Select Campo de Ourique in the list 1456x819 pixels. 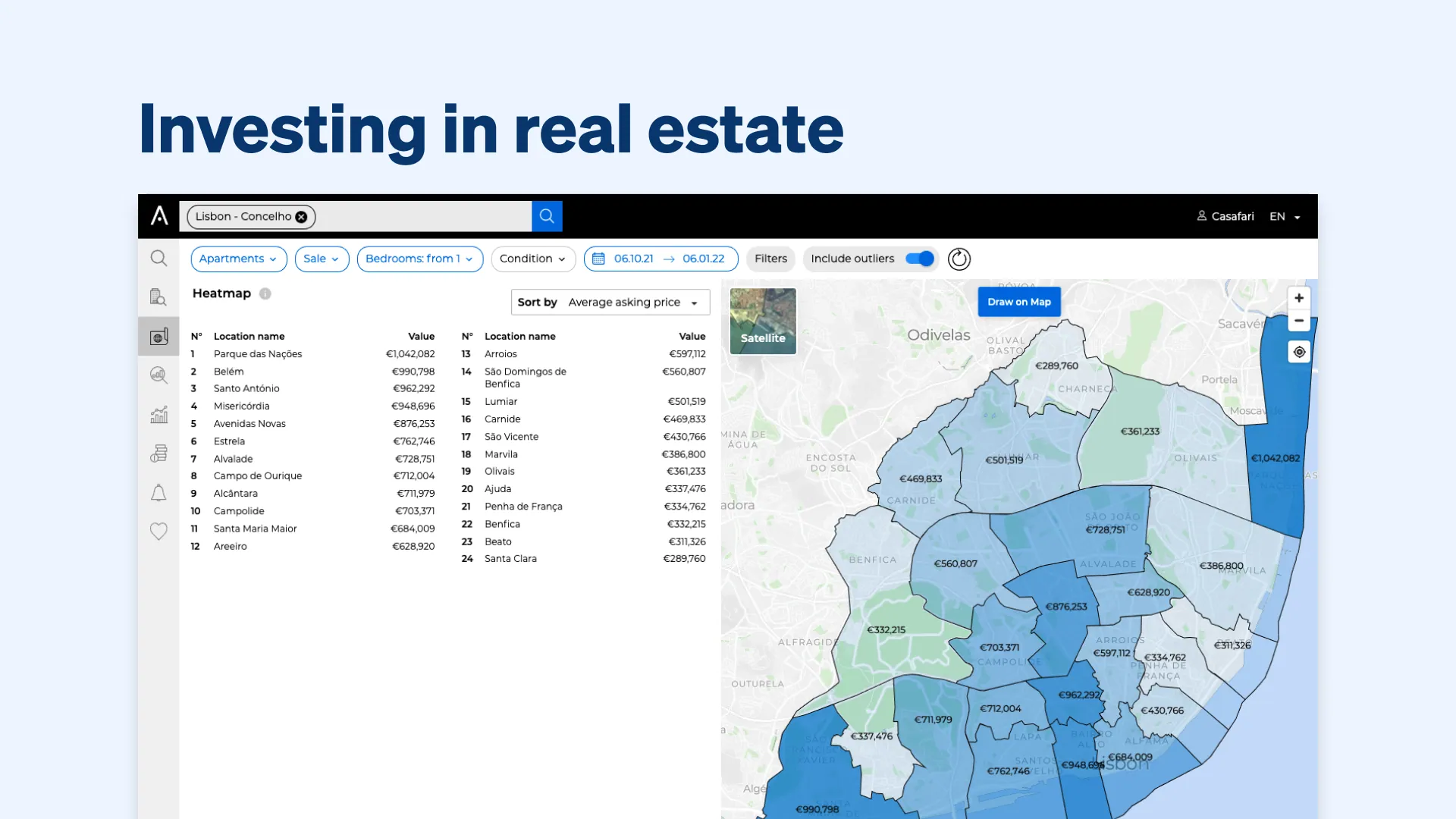tap(313, 475)
